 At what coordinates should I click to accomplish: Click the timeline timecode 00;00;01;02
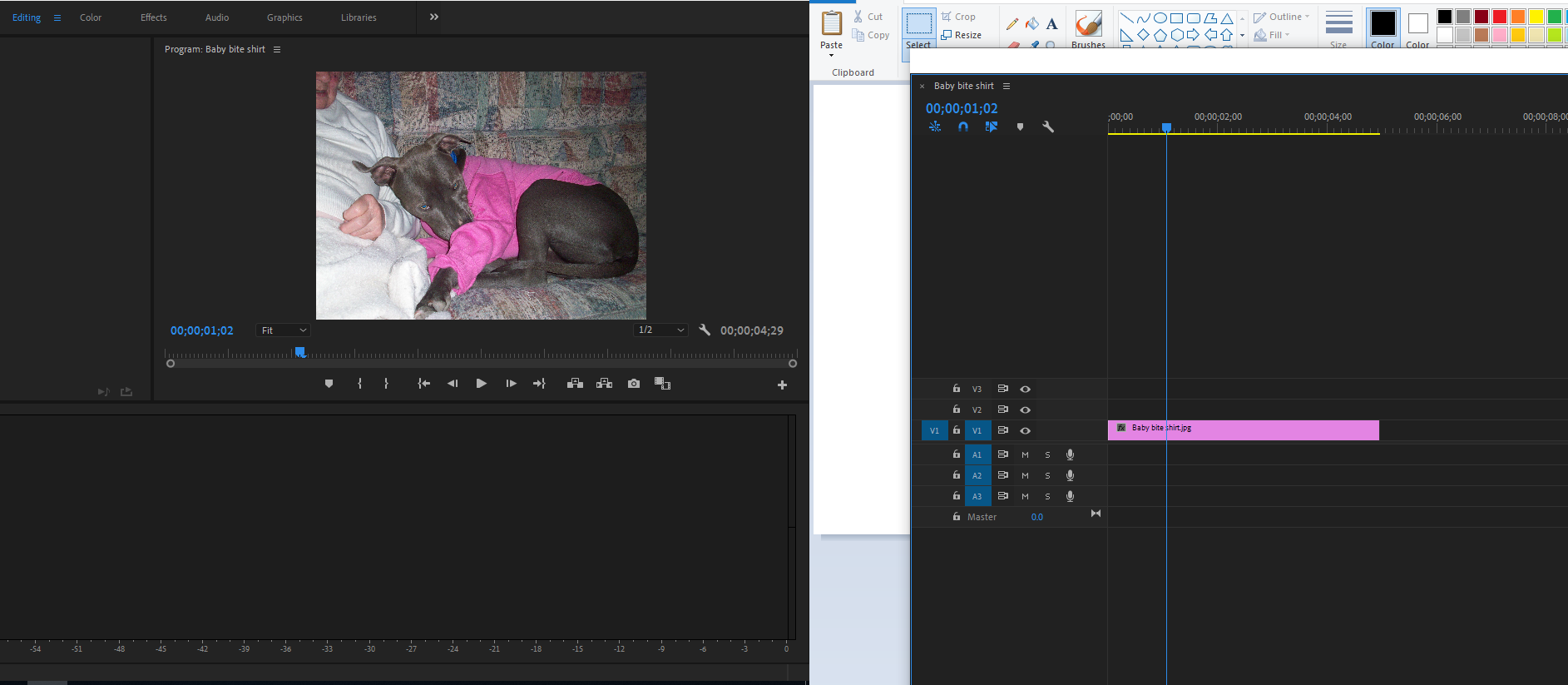[962, 108]
